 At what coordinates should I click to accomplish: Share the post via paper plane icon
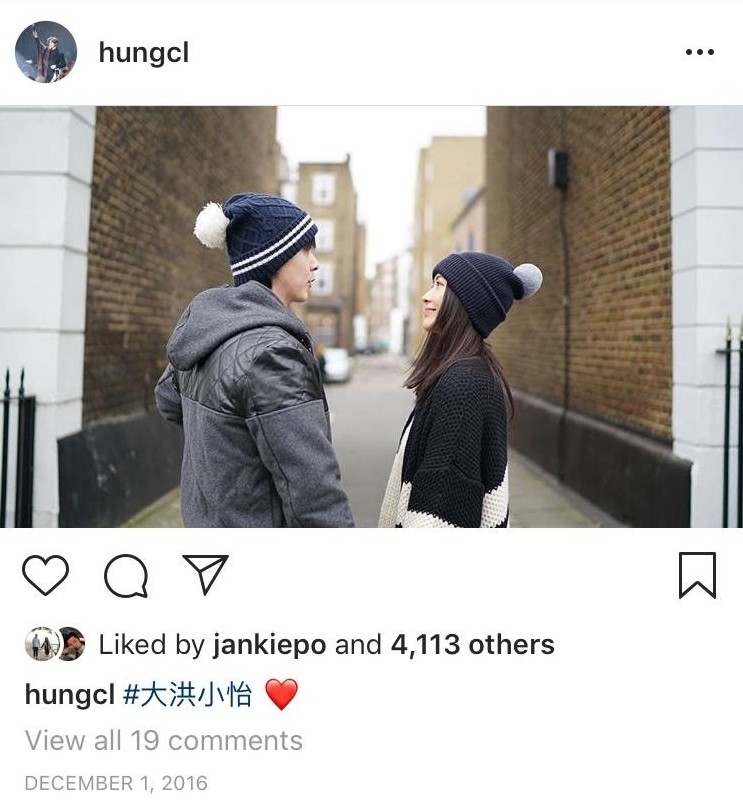[206, 574]
